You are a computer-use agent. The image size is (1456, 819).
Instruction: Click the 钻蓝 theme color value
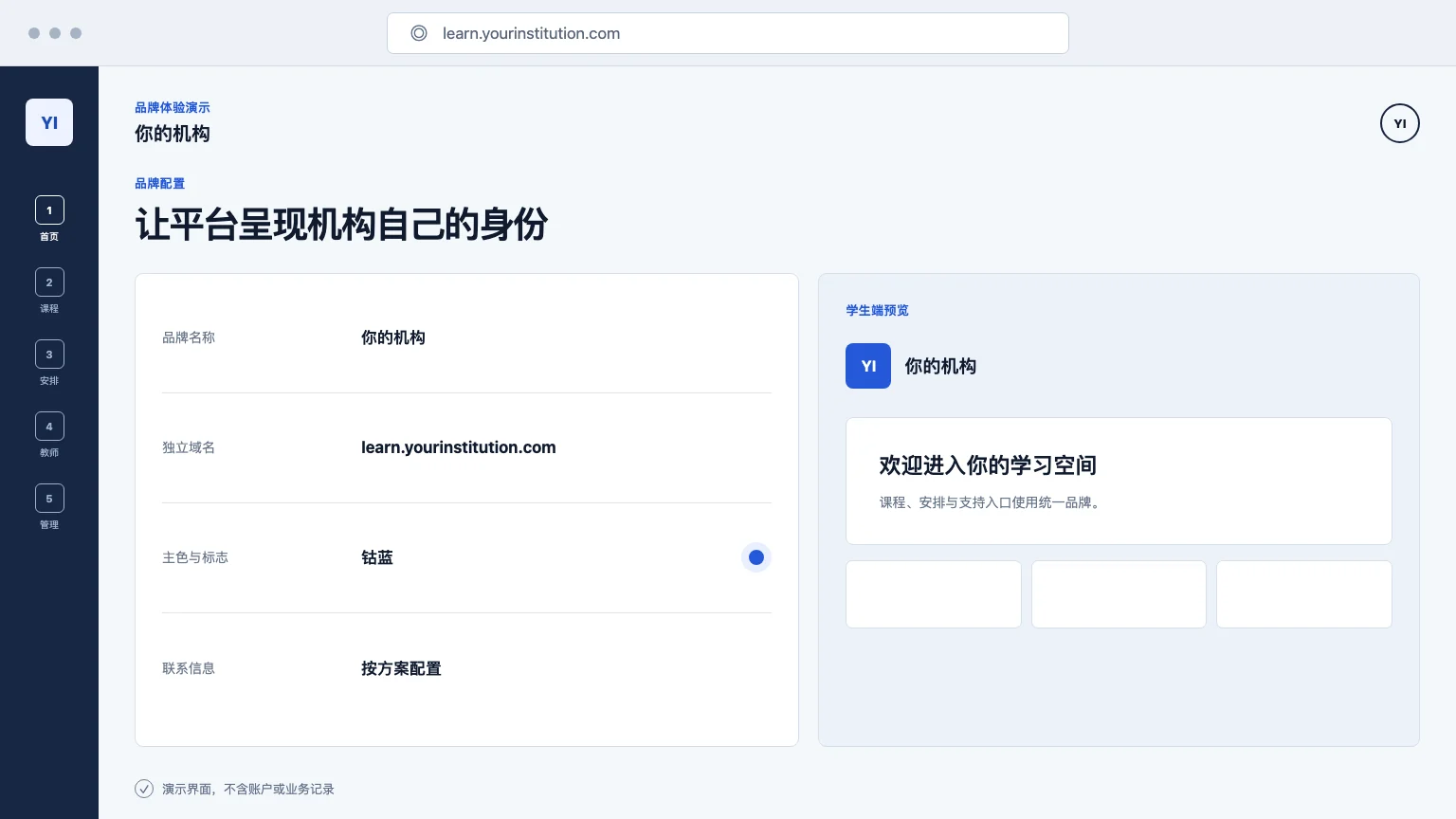(x=377, y=557)
